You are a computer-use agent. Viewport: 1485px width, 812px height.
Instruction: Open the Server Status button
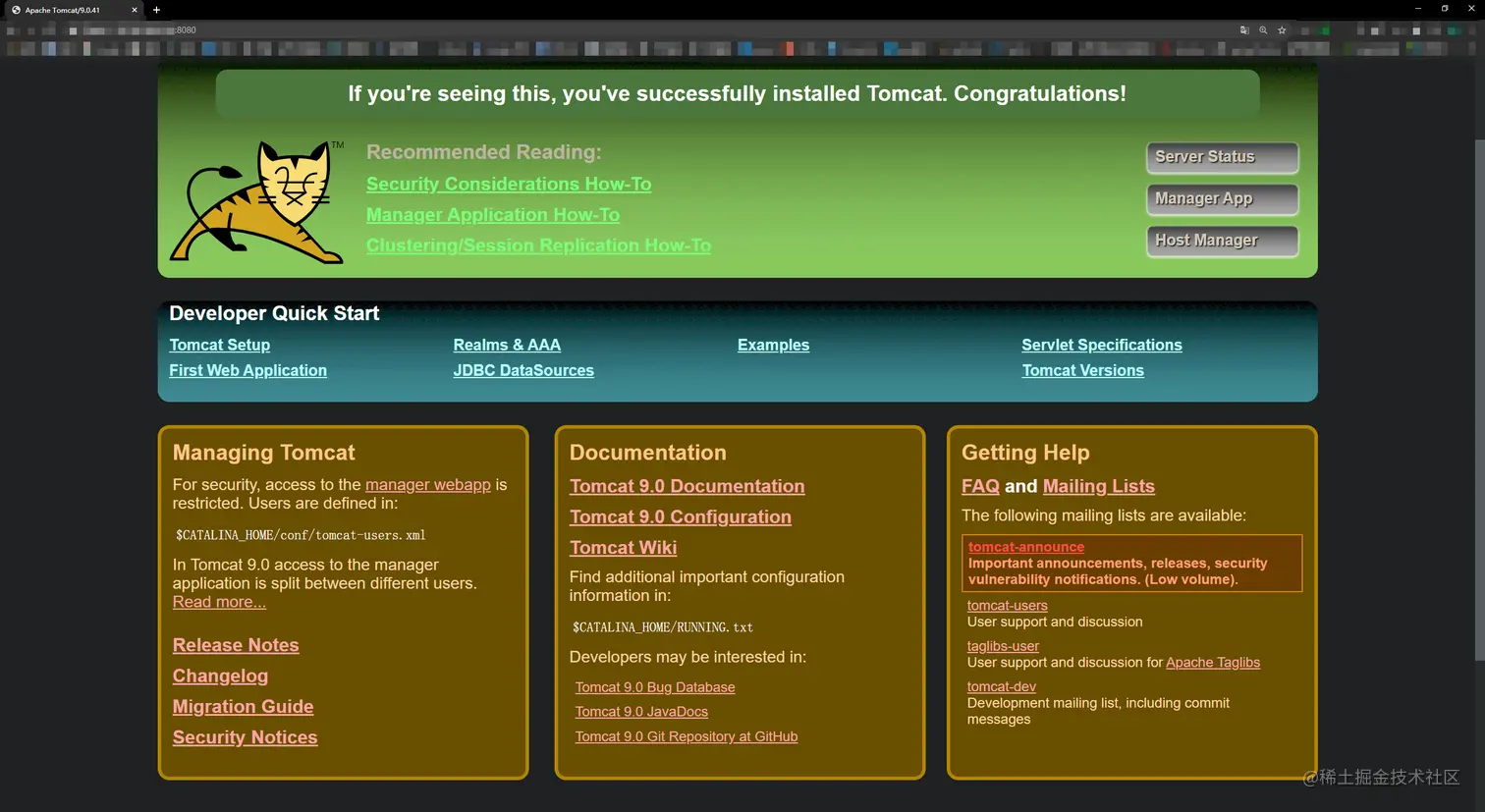pos(1222,157)
